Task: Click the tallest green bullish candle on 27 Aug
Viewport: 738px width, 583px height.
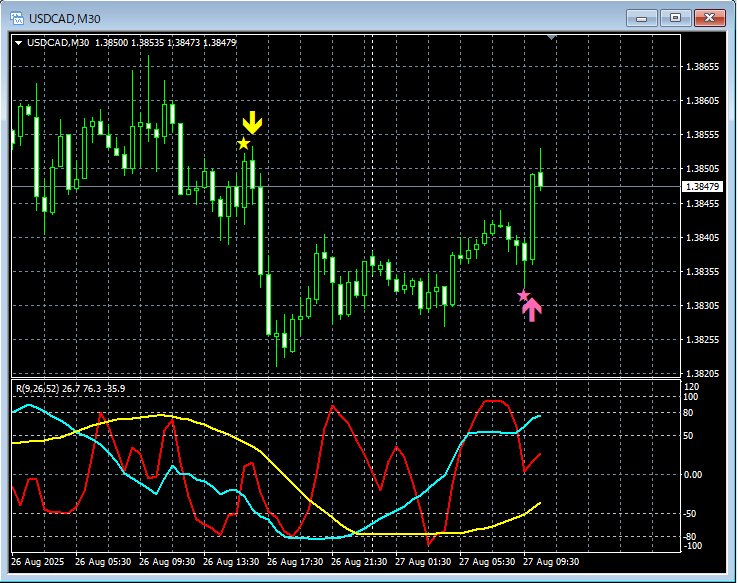Action: 533,217
